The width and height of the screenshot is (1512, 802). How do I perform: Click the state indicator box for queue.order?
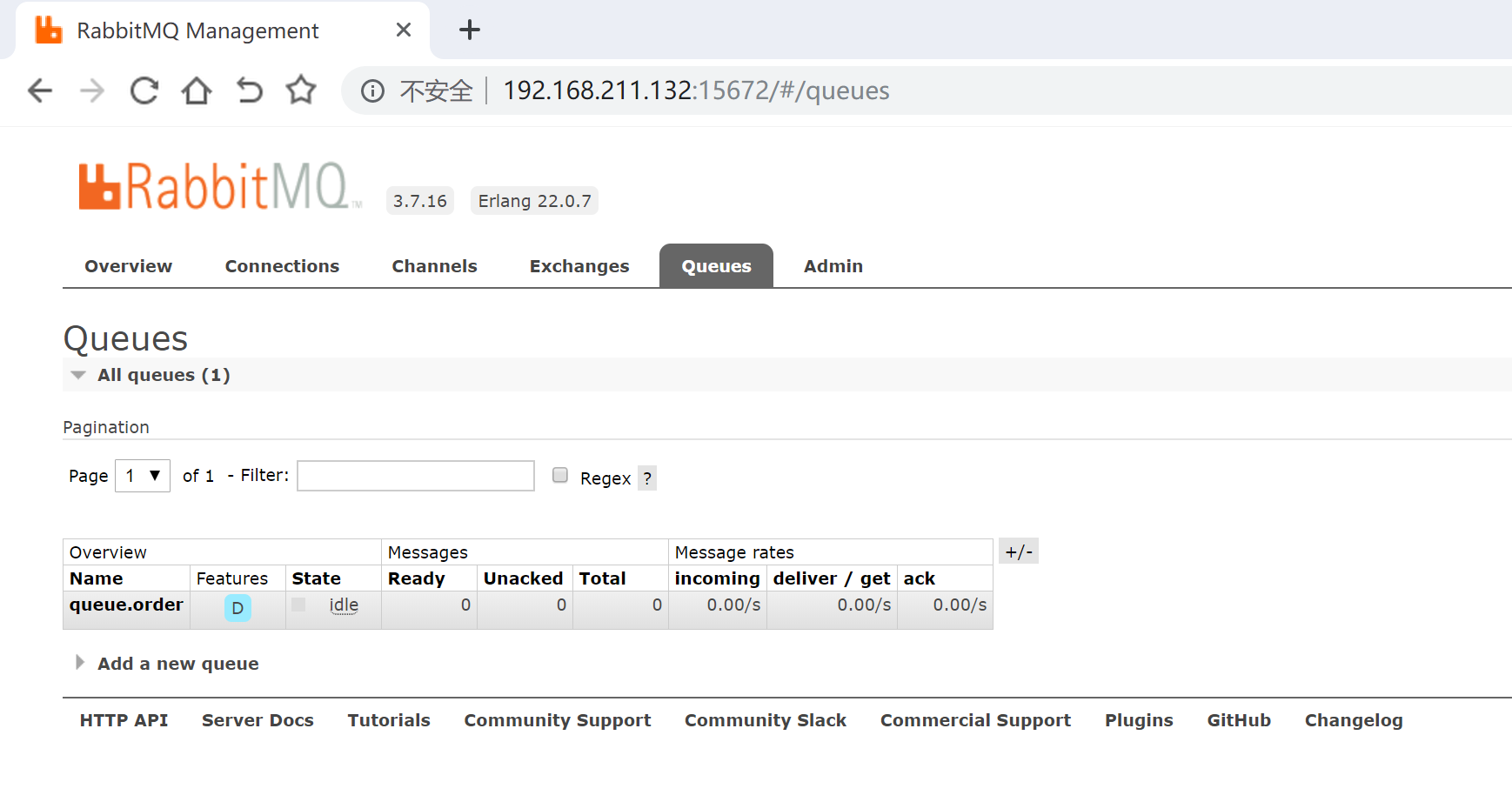point(298,605)
